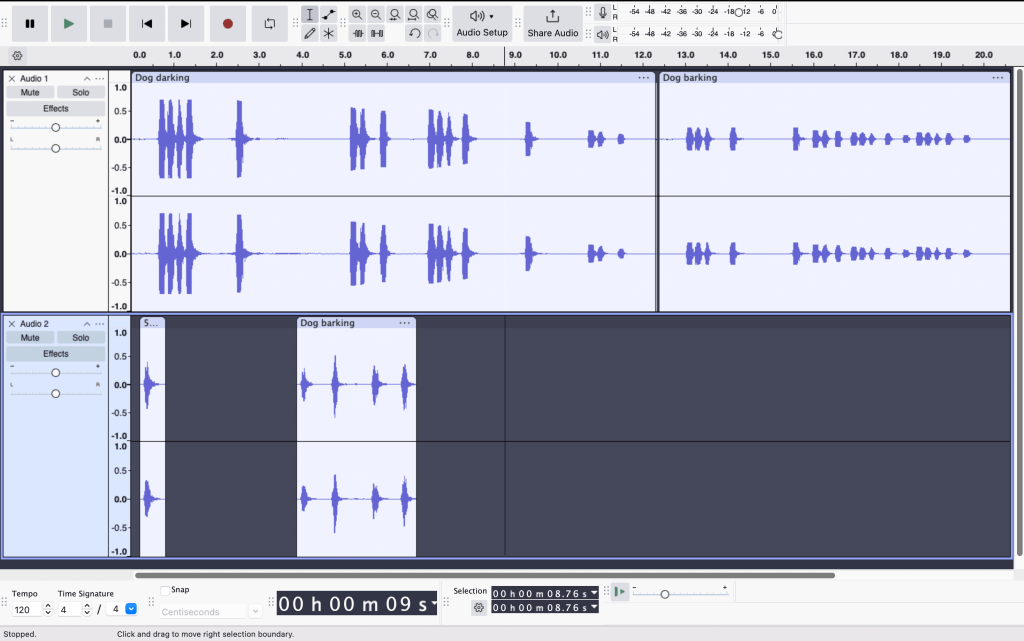Adjust the playback speed slider
The height and width of the screenshot is (641, 1024).
click(664, 594)
